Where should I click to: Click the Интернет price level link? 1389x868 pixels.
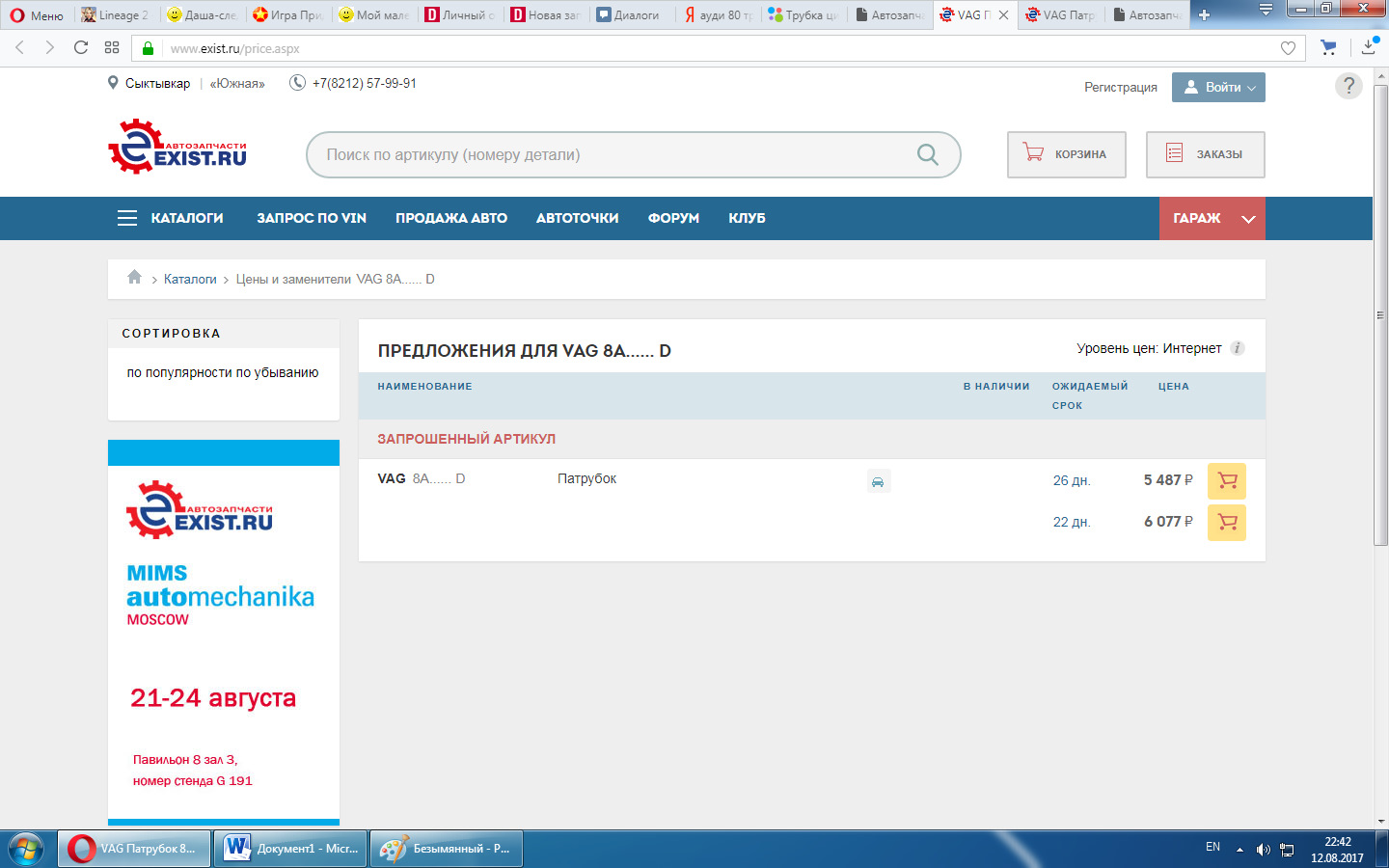point(1192,348)
